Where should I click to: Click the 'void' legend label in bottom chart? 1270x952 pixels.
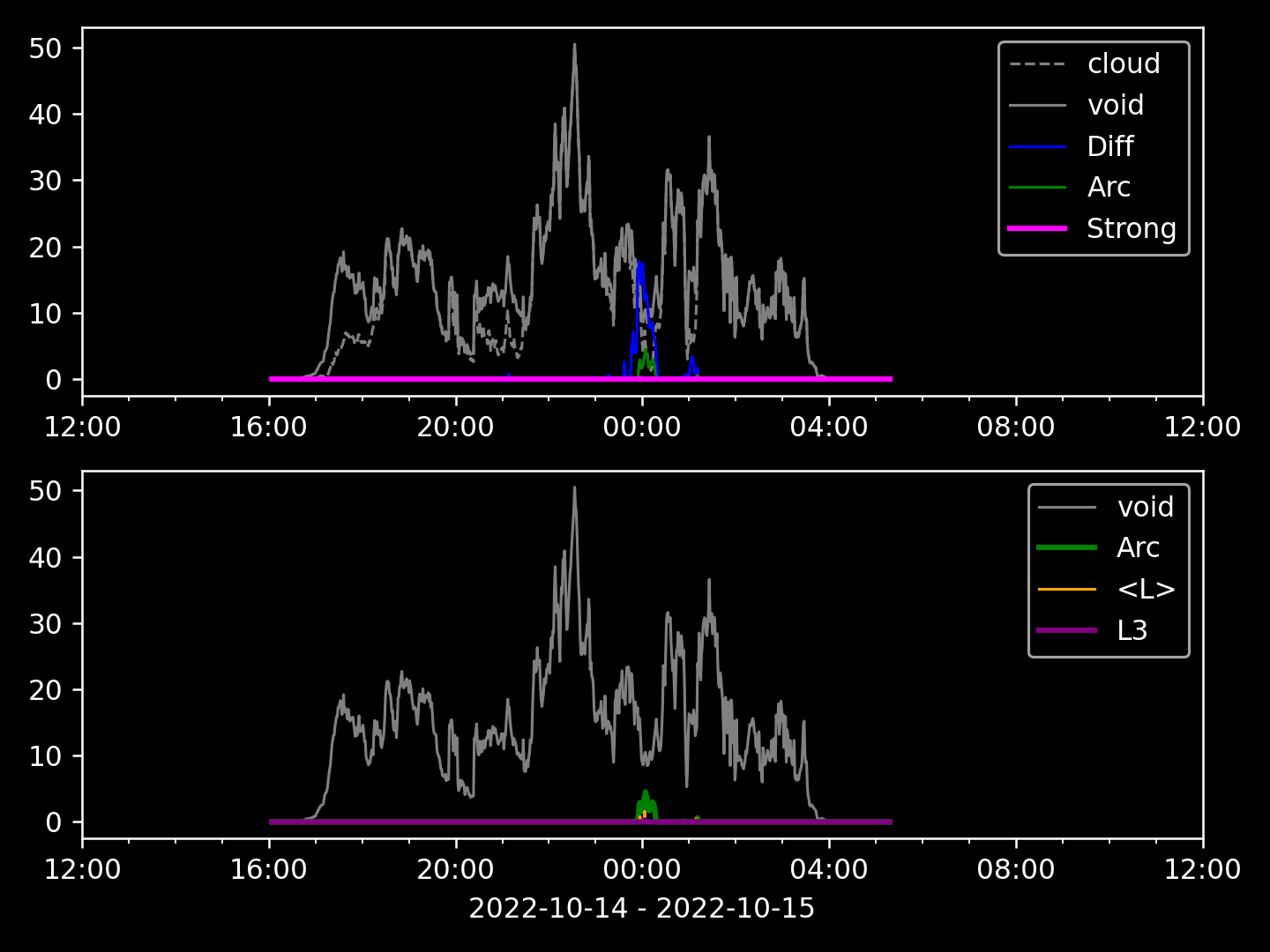click(x=1145, y=508)
